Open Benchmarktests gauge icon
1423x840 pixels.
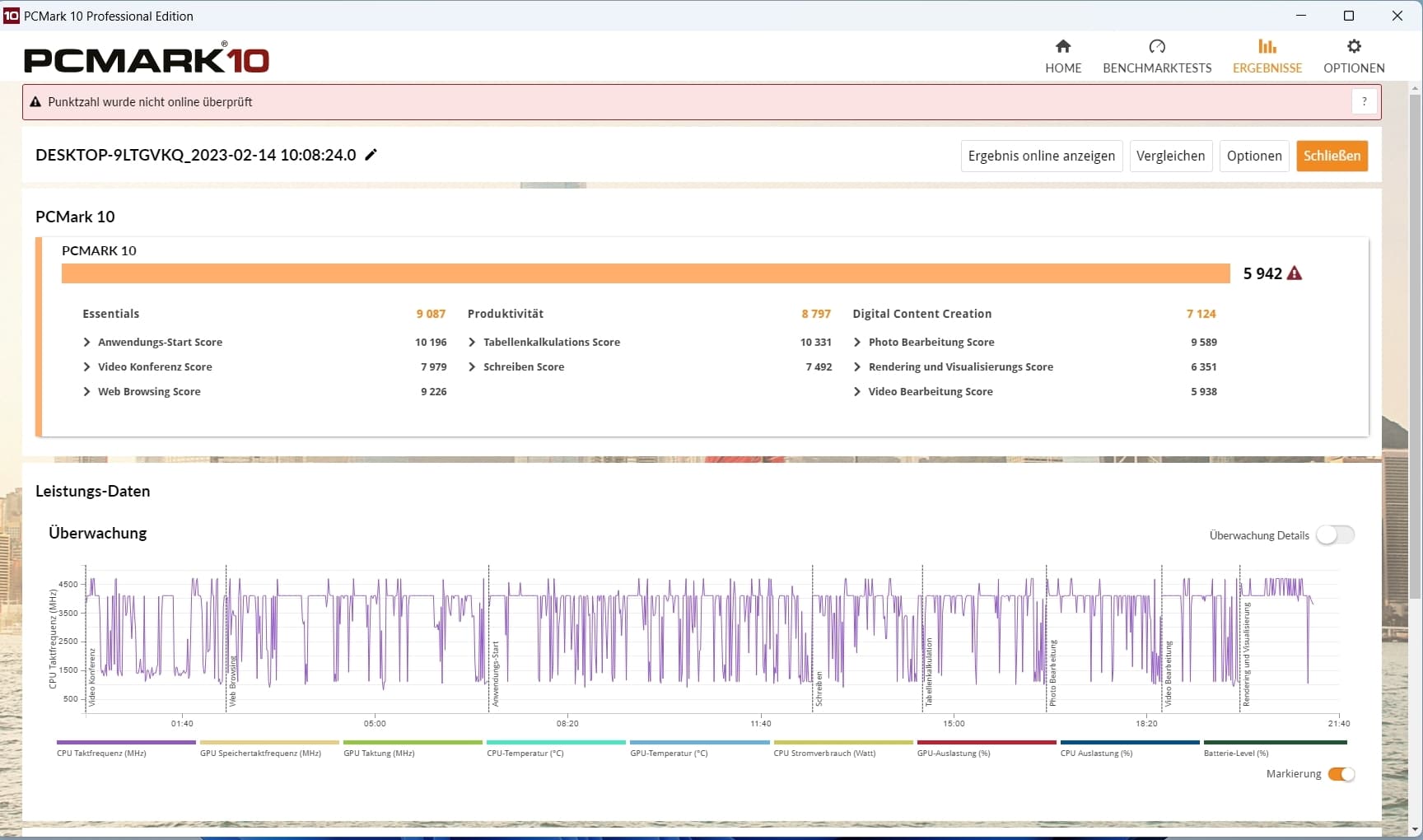click(x=1157, y=47)
